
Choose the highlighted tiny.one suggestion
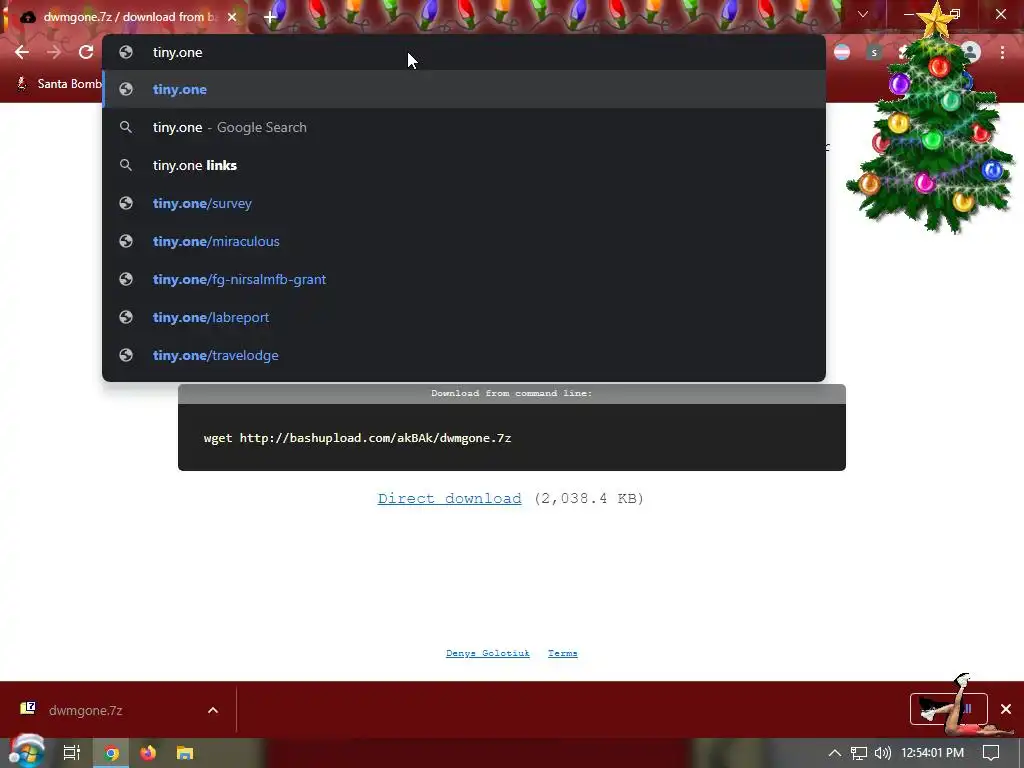click(464, 89)
